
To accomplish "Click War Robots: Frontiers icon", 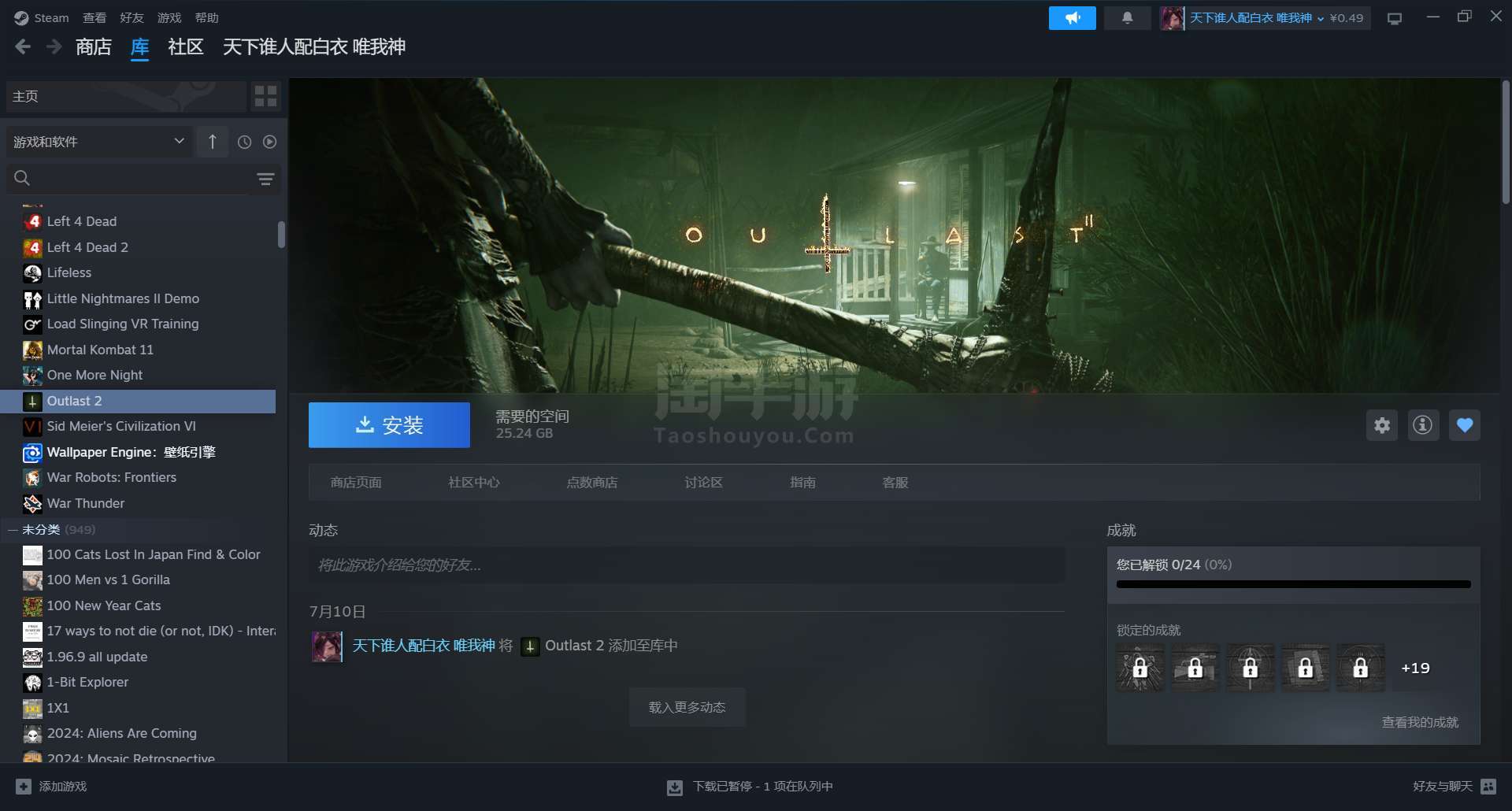I will [32, 477].
